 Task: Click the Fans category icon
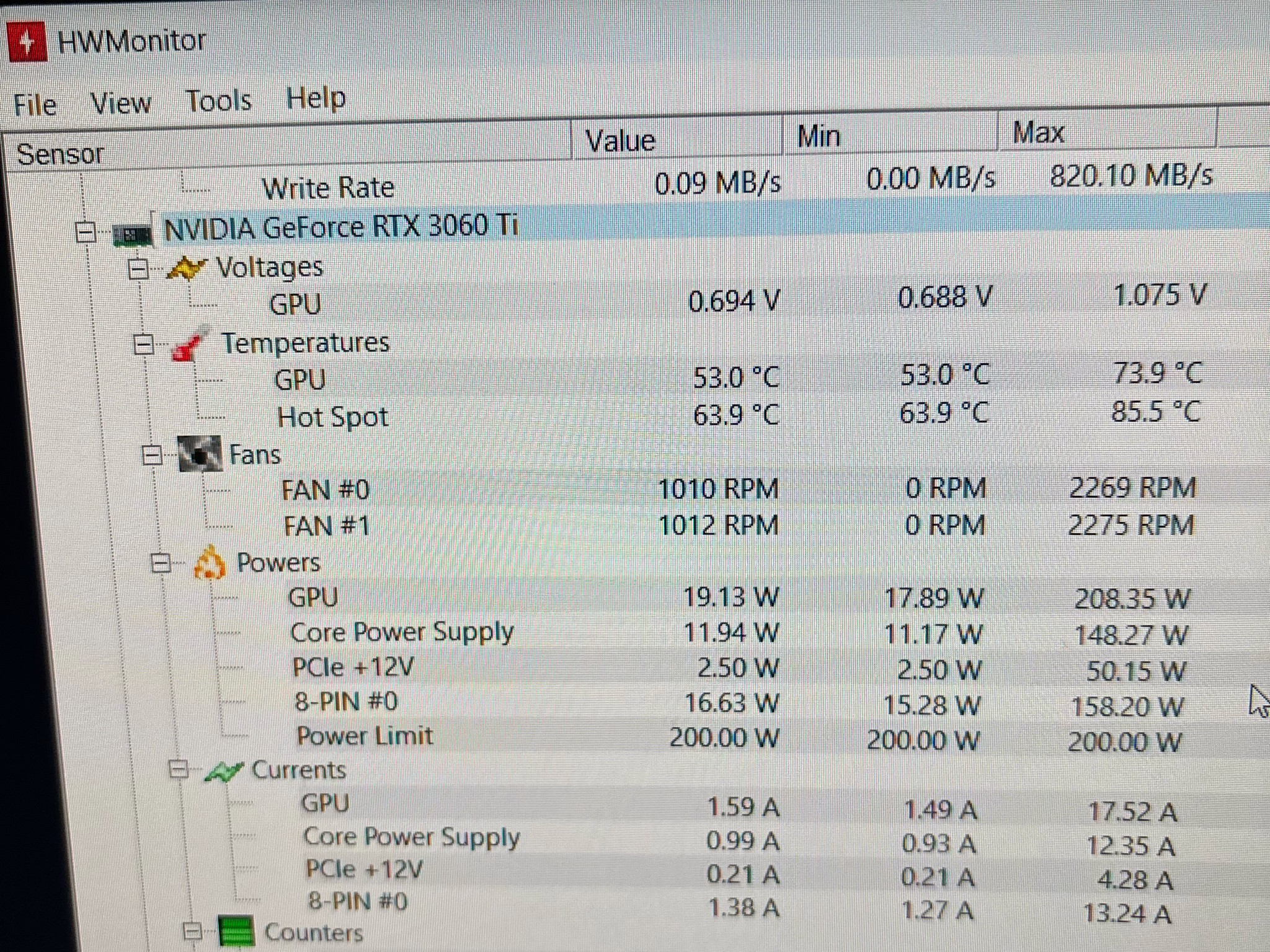(x=199, y=454)
